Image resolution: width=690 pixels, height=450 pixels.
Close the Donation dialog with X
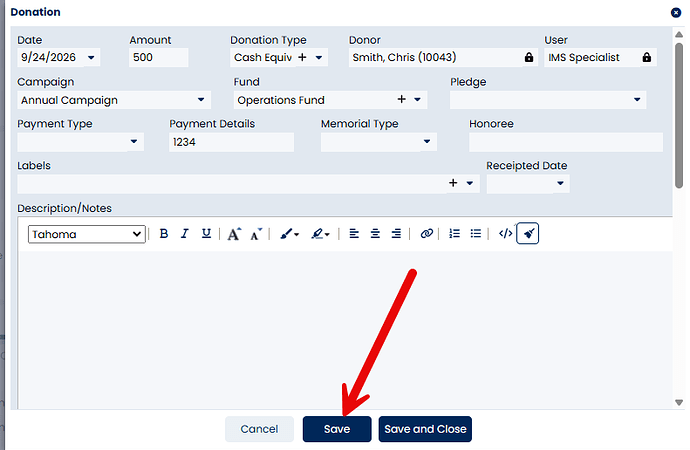point(676,13)
